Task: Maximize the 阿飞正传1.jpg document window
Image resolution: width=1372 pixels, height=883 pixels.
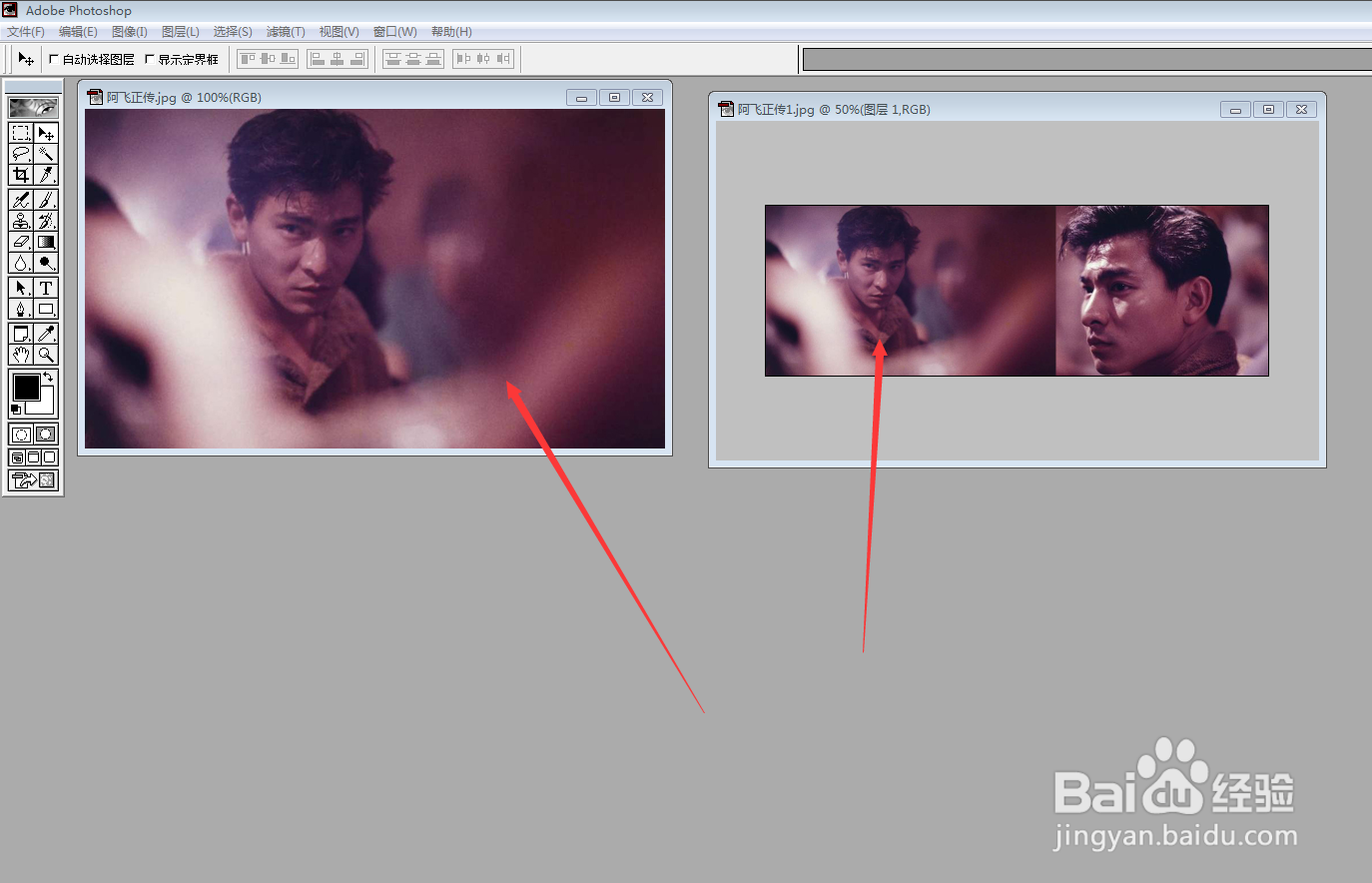Action: [x=1268, y=109]
